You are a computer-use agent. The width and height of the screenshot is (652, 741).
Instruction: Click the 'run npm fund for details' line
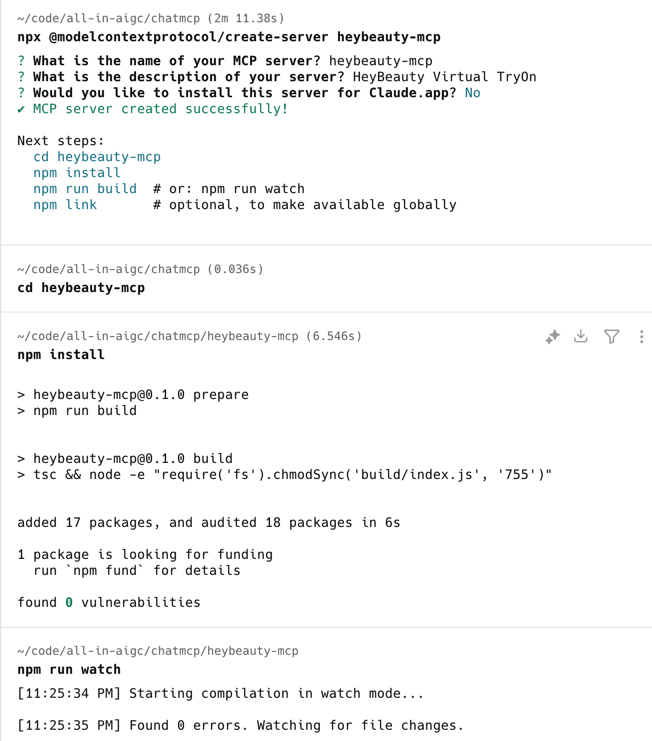click(x=136, y=571)
